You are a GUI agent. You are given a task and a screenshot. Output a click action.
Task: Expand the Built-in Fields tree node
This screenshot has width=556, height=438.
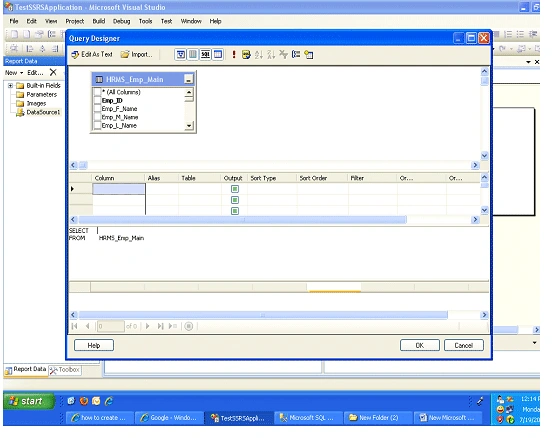click(x=10, y=85)
